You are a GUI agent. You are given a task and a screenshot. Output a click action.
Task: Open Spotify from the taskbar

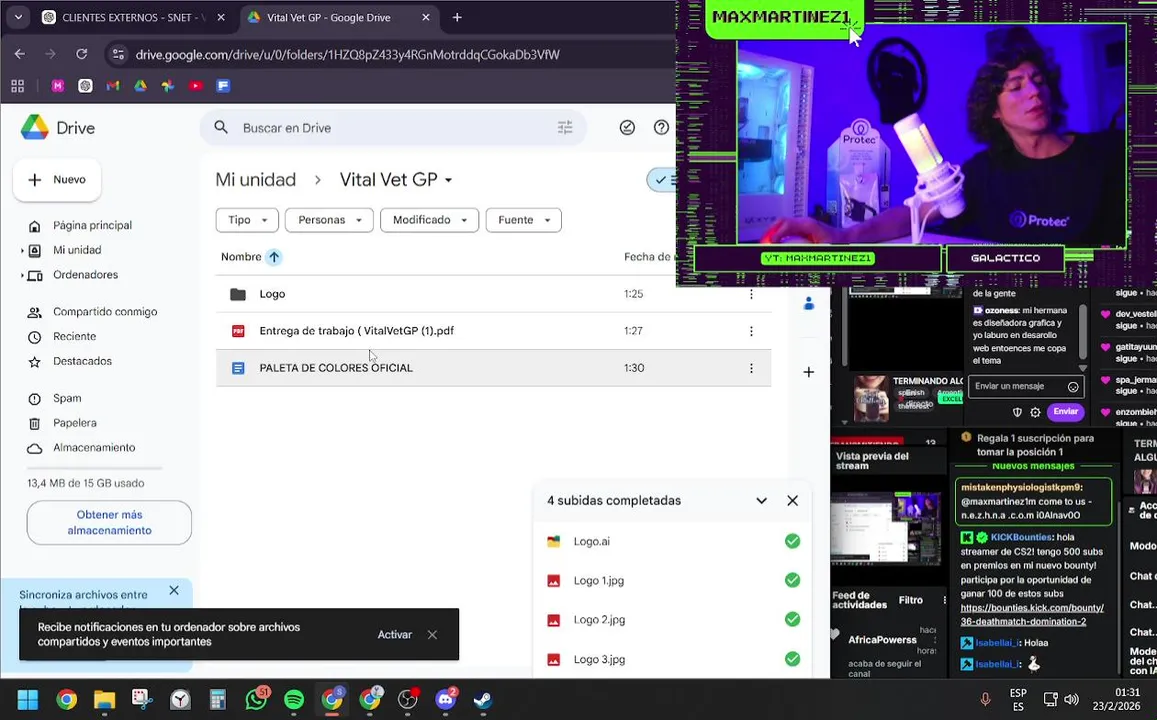coord(294,699)
